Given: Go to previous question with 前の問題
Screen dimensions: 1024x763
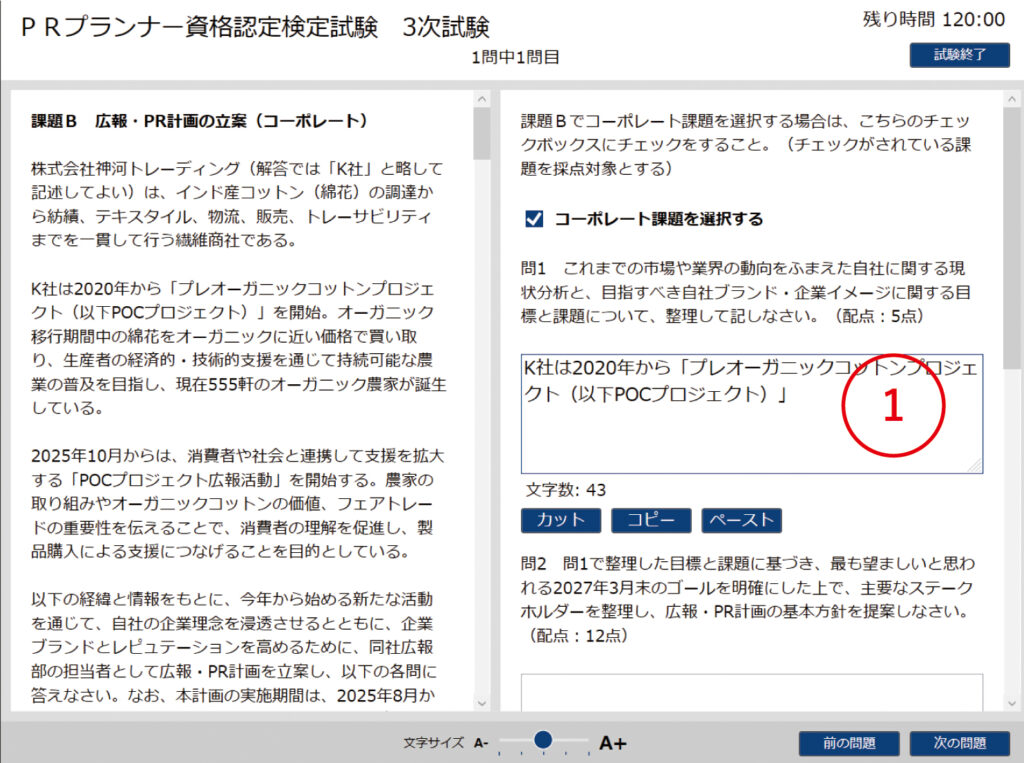Looking at the screenshot, I should (849, 743).
